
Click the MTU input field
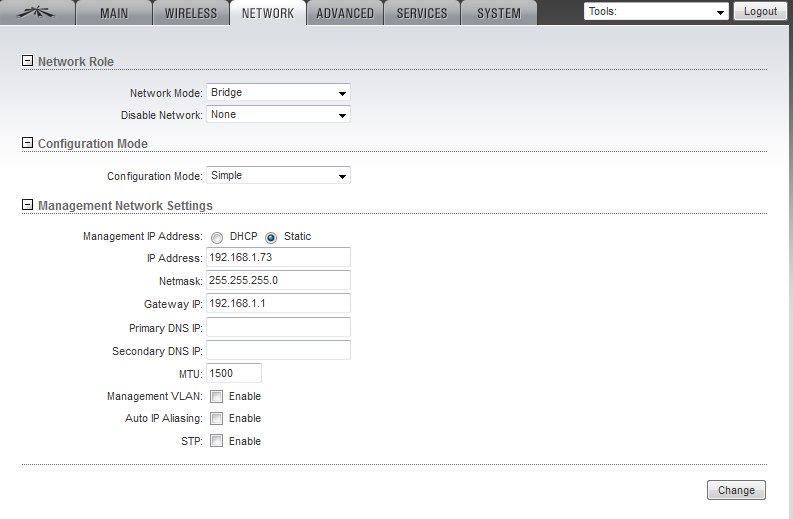coord(234,373)
